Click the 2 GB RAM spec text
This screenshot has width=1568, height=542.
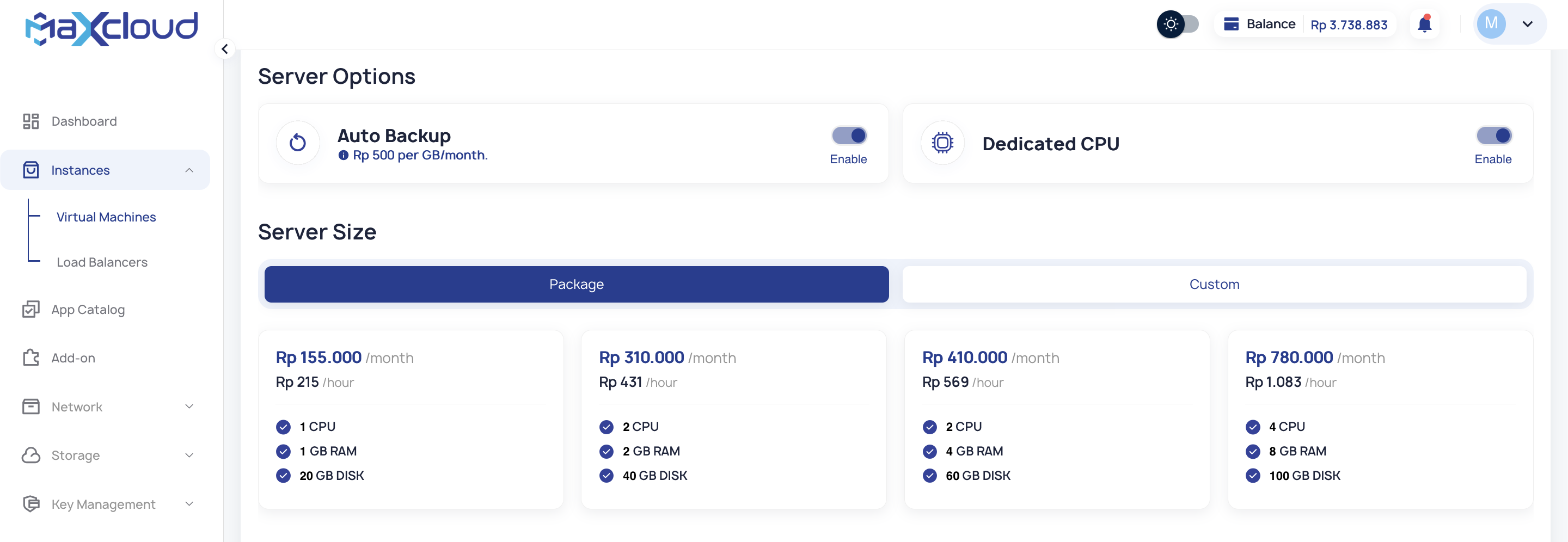(651, 451)
